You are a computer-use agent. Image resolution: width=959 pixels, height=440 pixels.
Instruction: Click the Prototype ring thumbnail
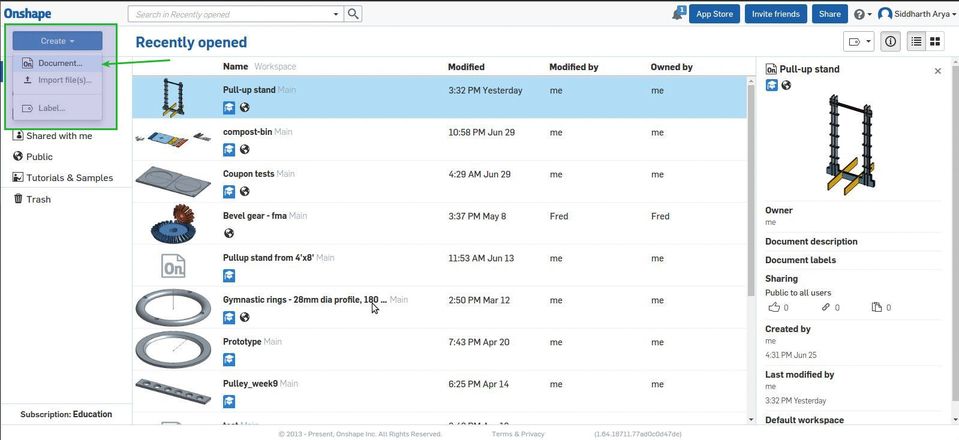pos(173,349)
